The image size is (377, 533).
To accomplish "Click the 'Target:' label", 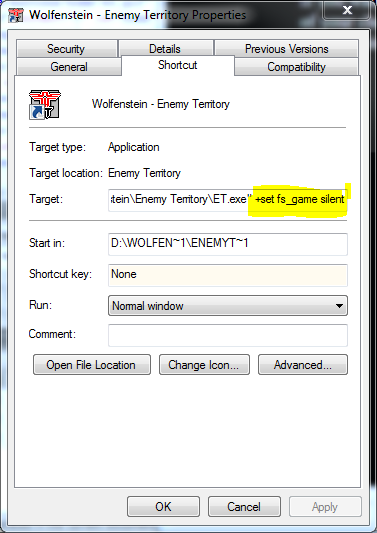I will tap(46, 199).
